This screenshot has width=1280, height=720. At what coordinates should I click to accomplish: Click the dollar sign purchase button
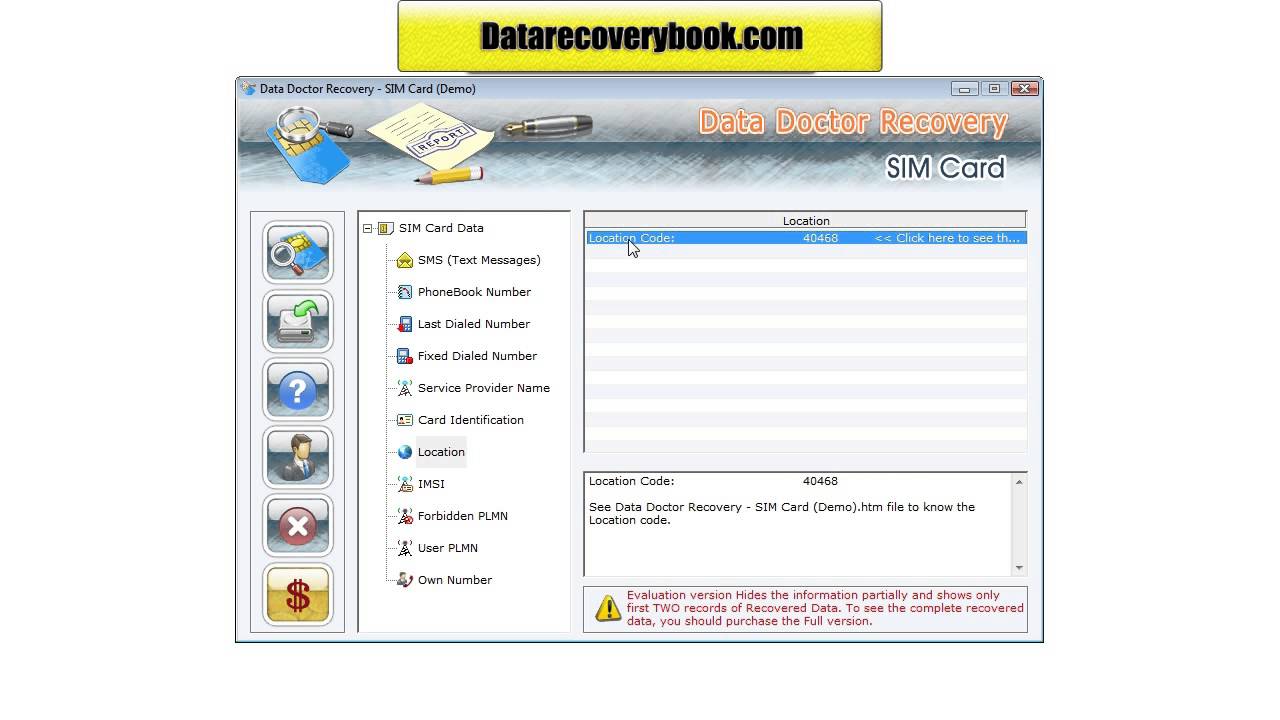click(297, 594)
